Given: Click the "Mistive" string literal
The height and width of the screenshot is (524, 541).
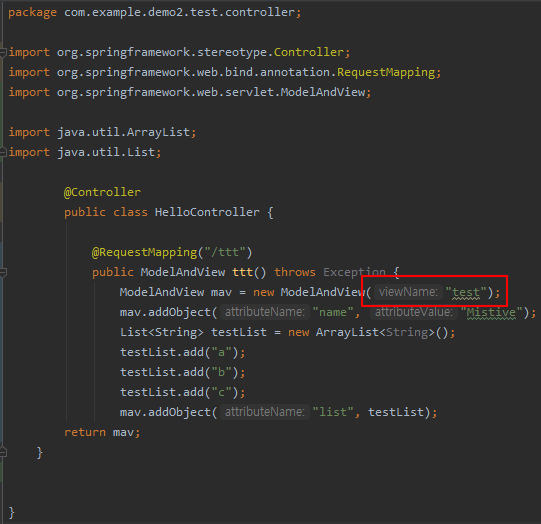Looking at the screenshot, I should coord(491,313).
